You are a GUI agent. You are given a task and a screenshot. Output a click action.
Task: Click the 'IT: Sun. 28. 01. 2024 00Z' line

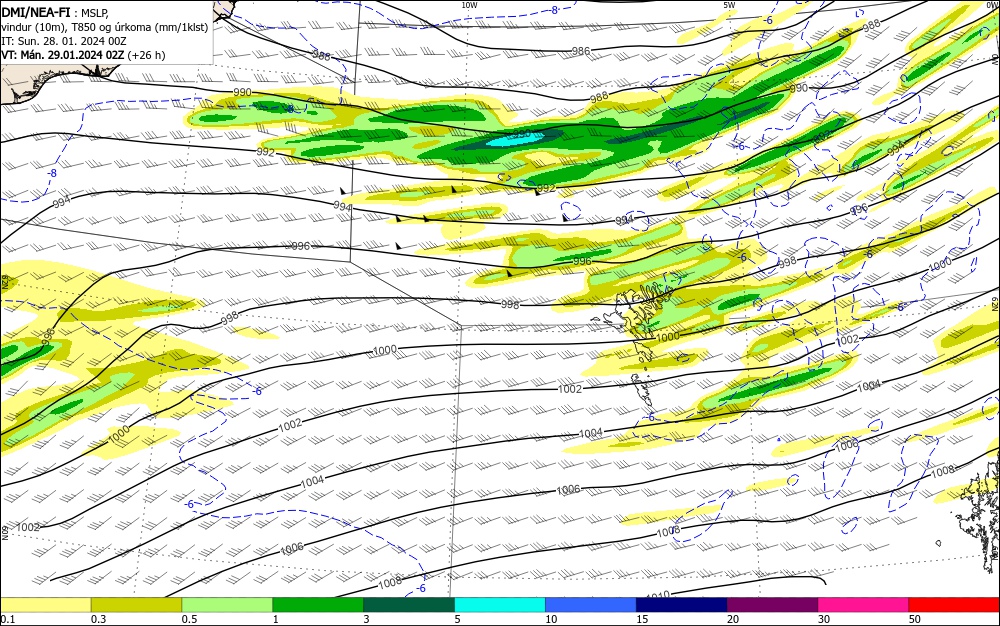coord(64,41)
